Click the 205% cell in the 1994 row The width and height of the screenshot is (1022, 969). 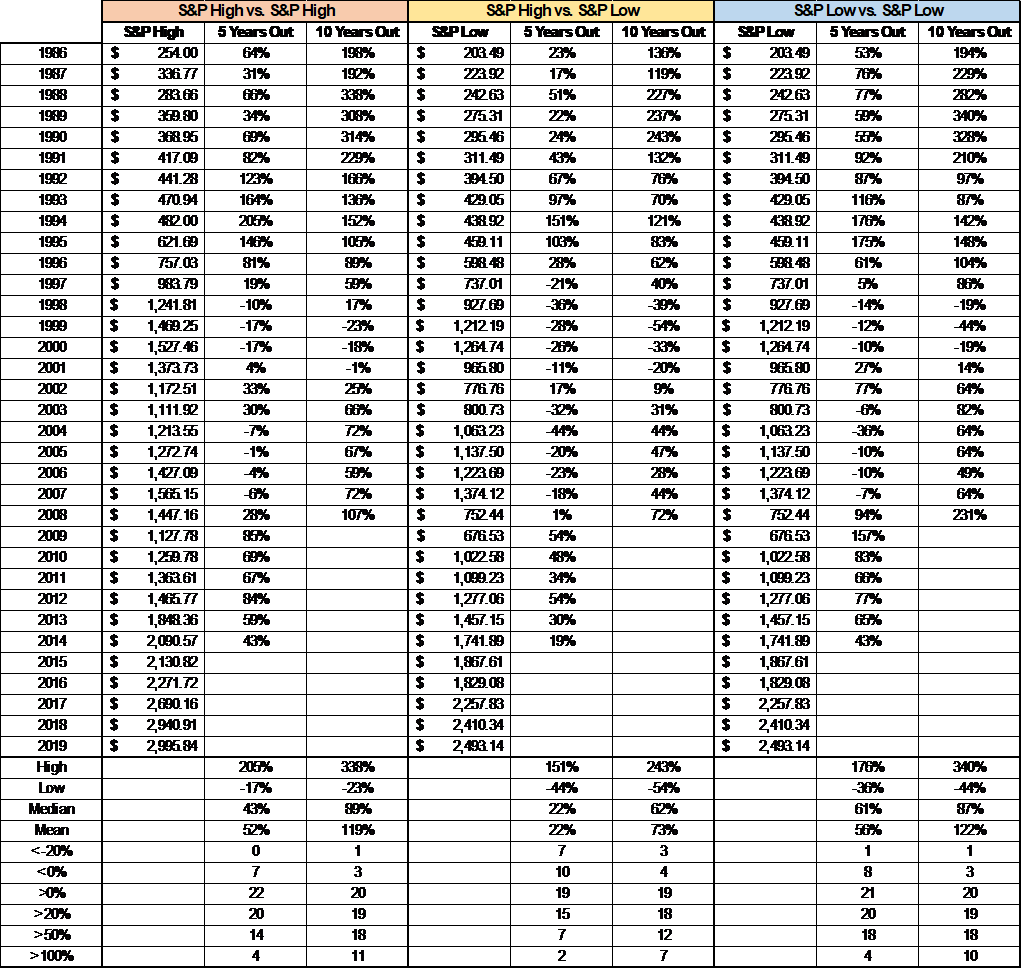pyautogui.click(x=255, y=220)
